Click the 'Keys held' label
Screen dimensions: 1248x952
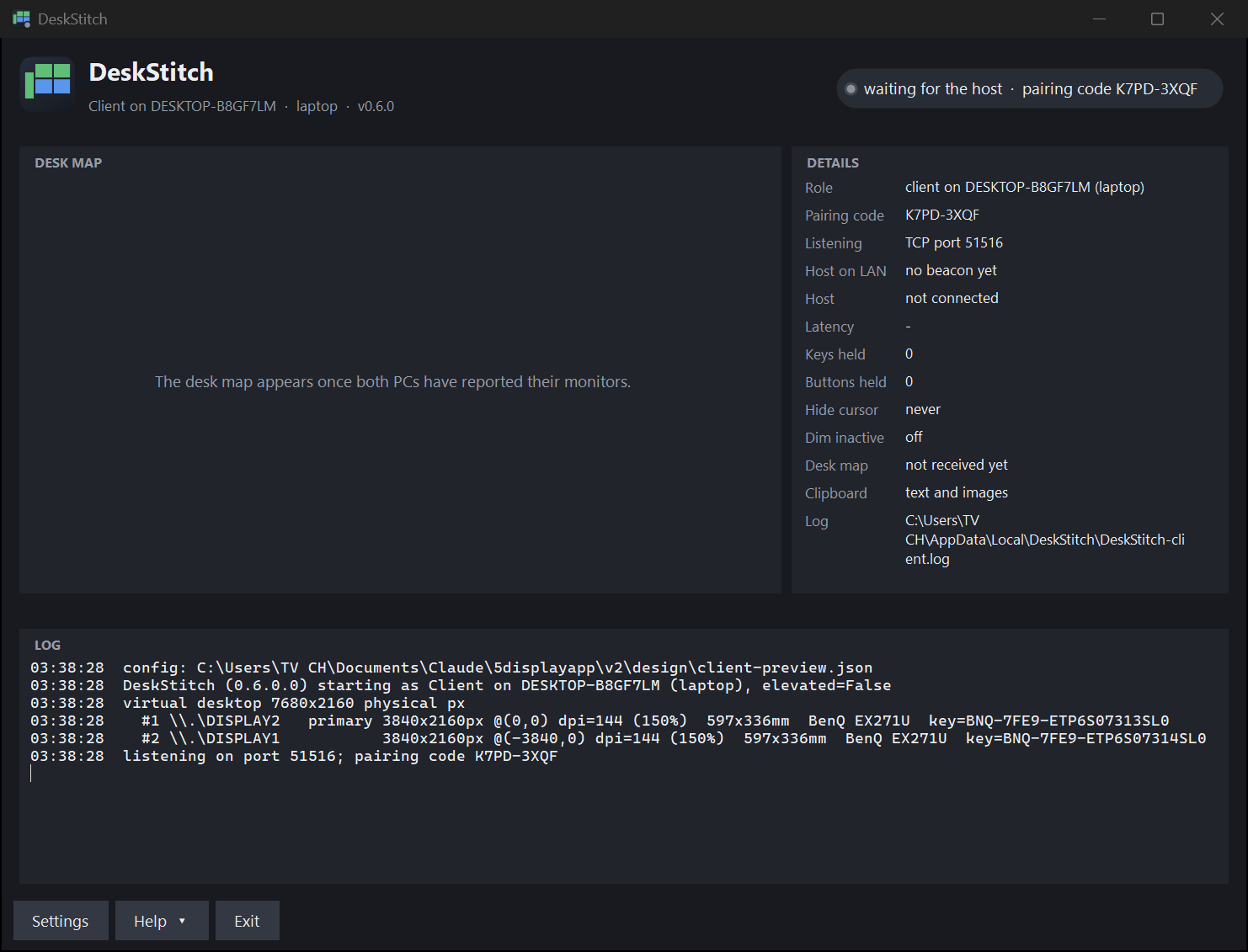click(835, 354)
